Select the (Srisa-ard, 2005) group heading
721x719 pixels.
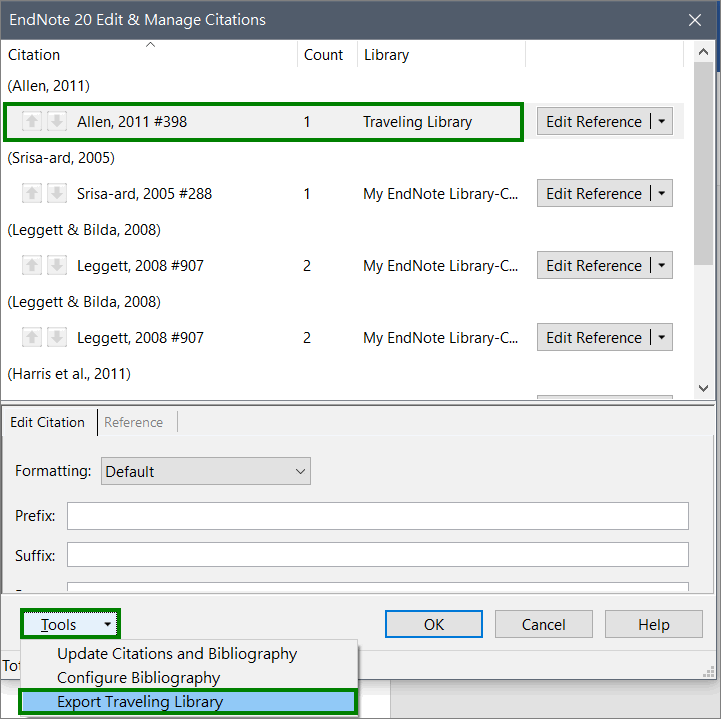pyautogui.click(x=61, y=158)
